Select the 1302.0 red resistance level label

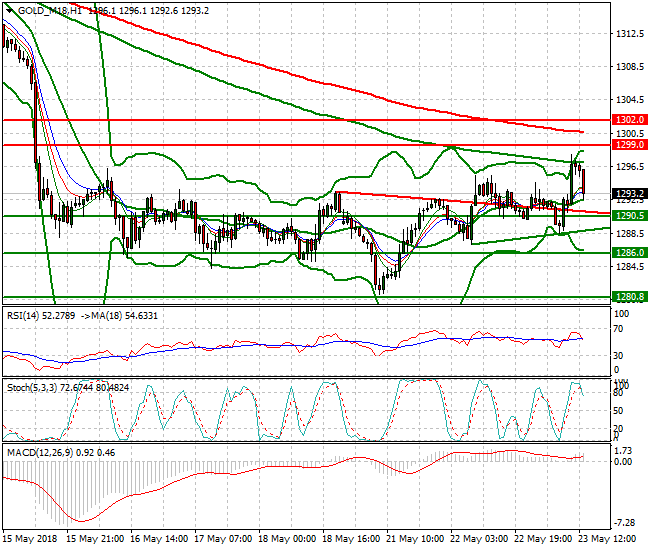(630, 120)
